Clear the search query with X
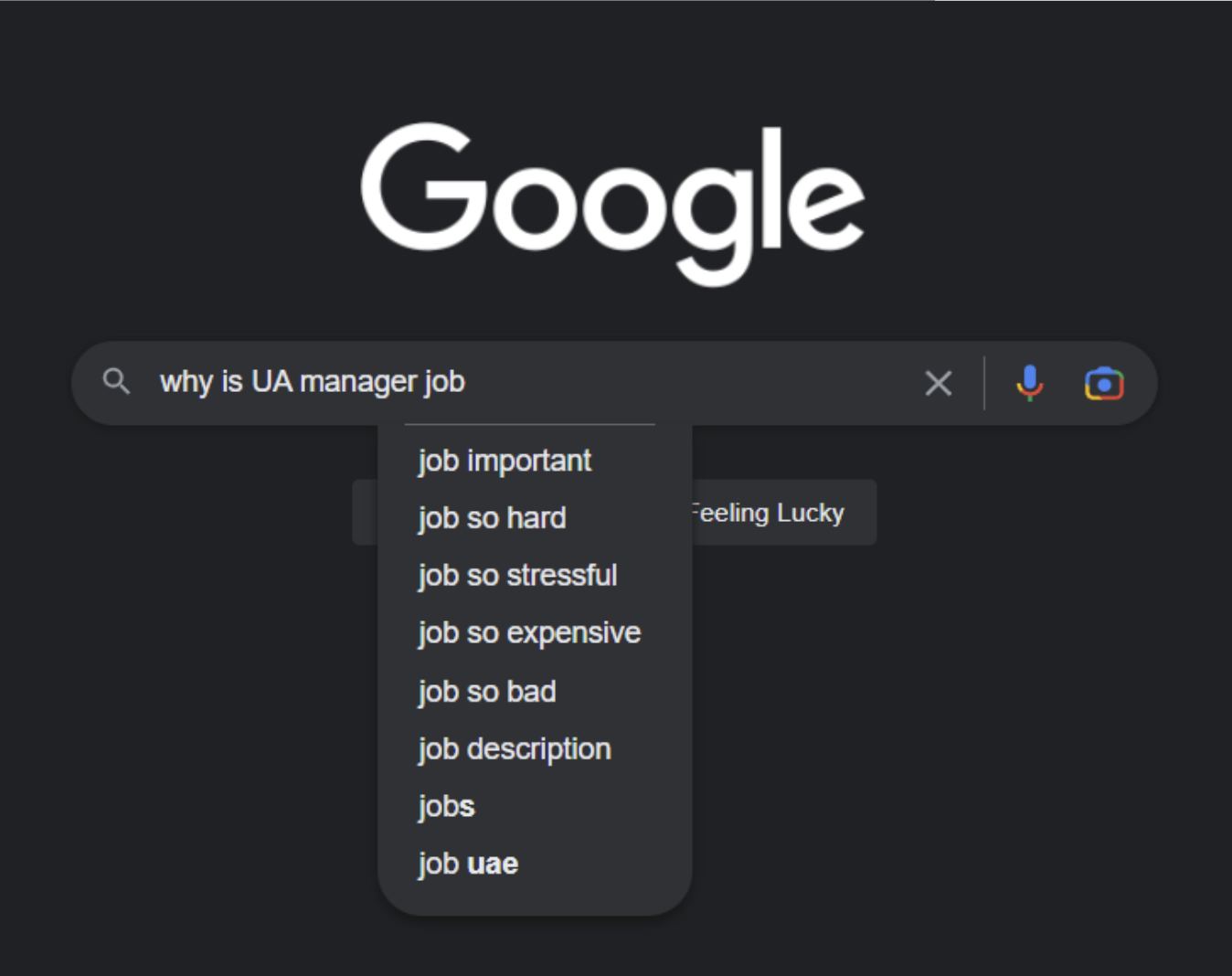This screenshot has height=976, width=1232. 938,383
